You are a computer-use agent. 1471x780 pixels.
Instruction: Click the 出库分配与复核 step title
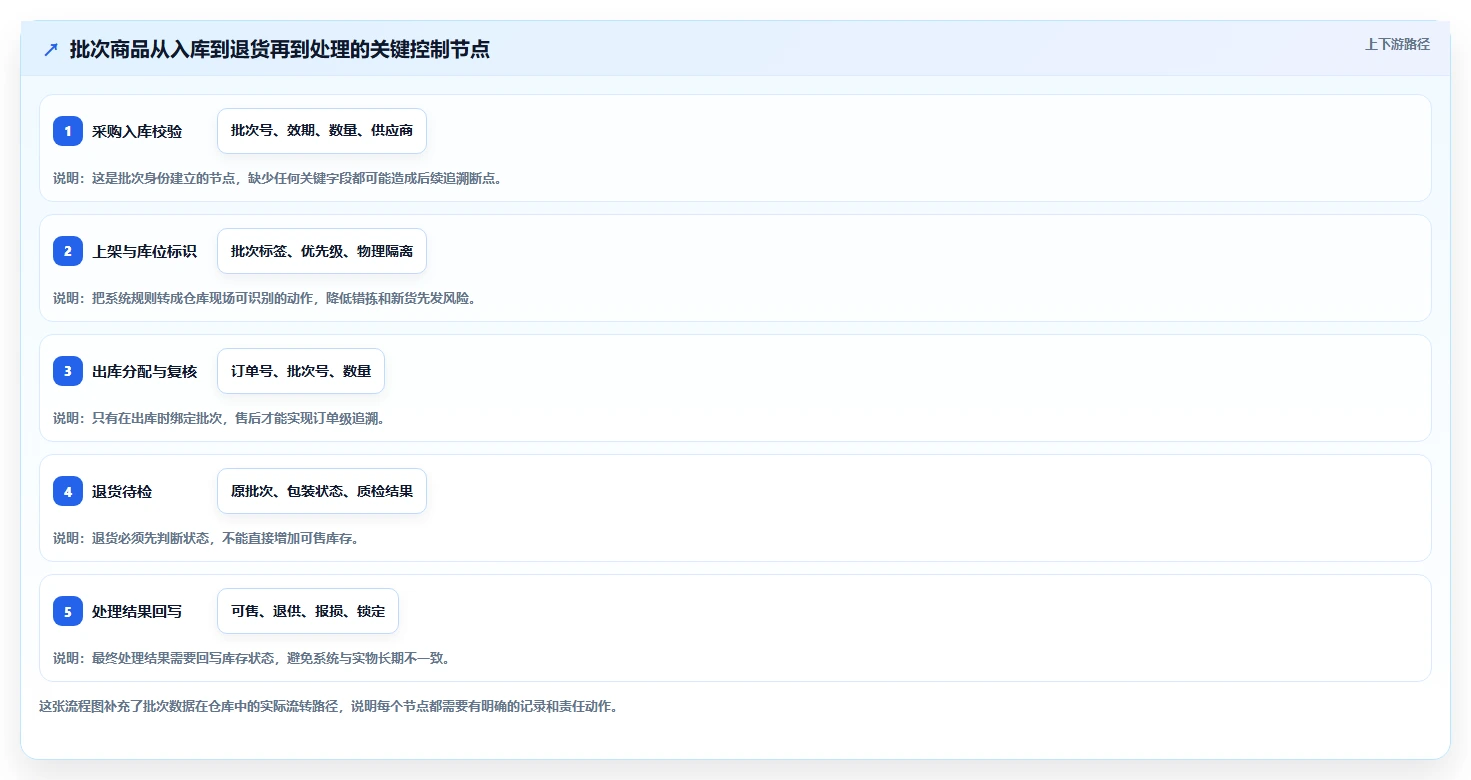[x=144, y=371]
